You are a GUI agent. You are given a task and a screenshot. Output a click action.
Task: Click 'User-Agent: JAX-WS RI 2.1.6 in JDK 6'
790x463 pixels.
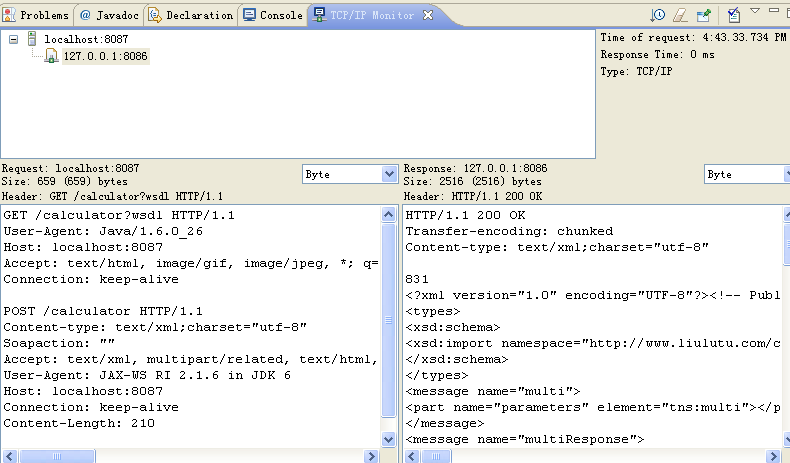click(x=147, y=375)
